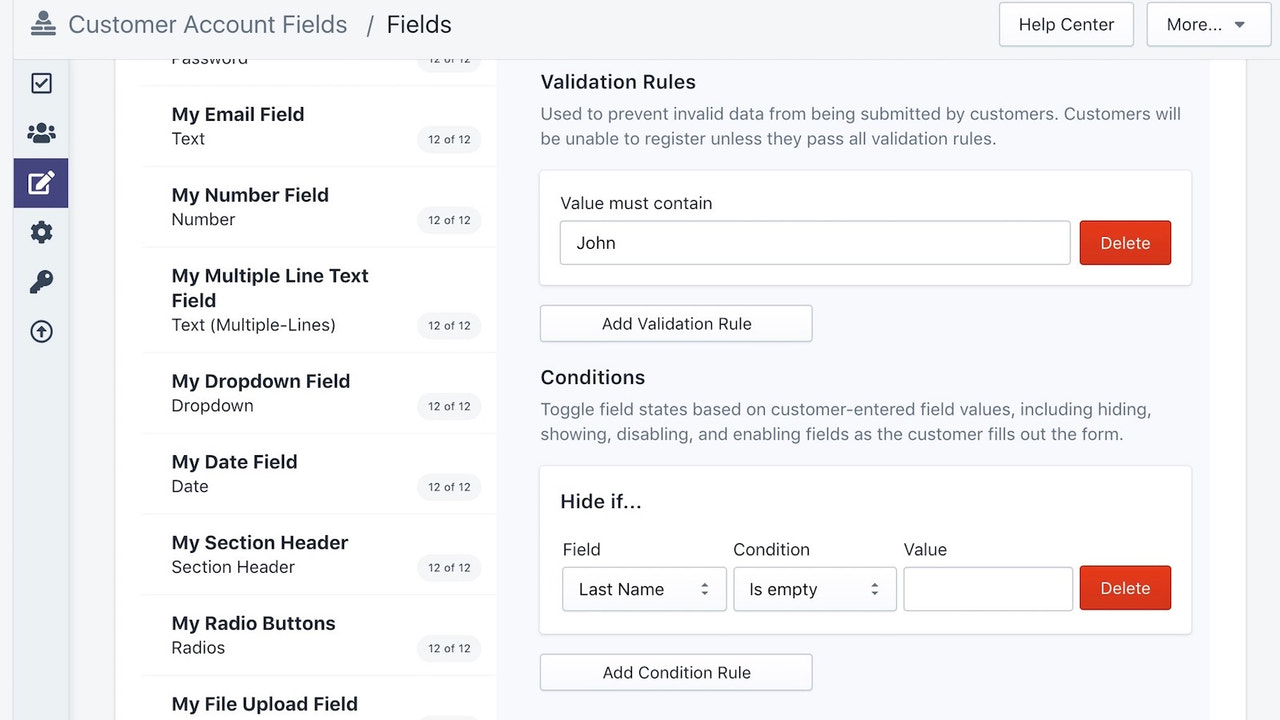Click the key access icon in sidebar
The height and width of the screenshot is (720, 1280).
point(40,281)
